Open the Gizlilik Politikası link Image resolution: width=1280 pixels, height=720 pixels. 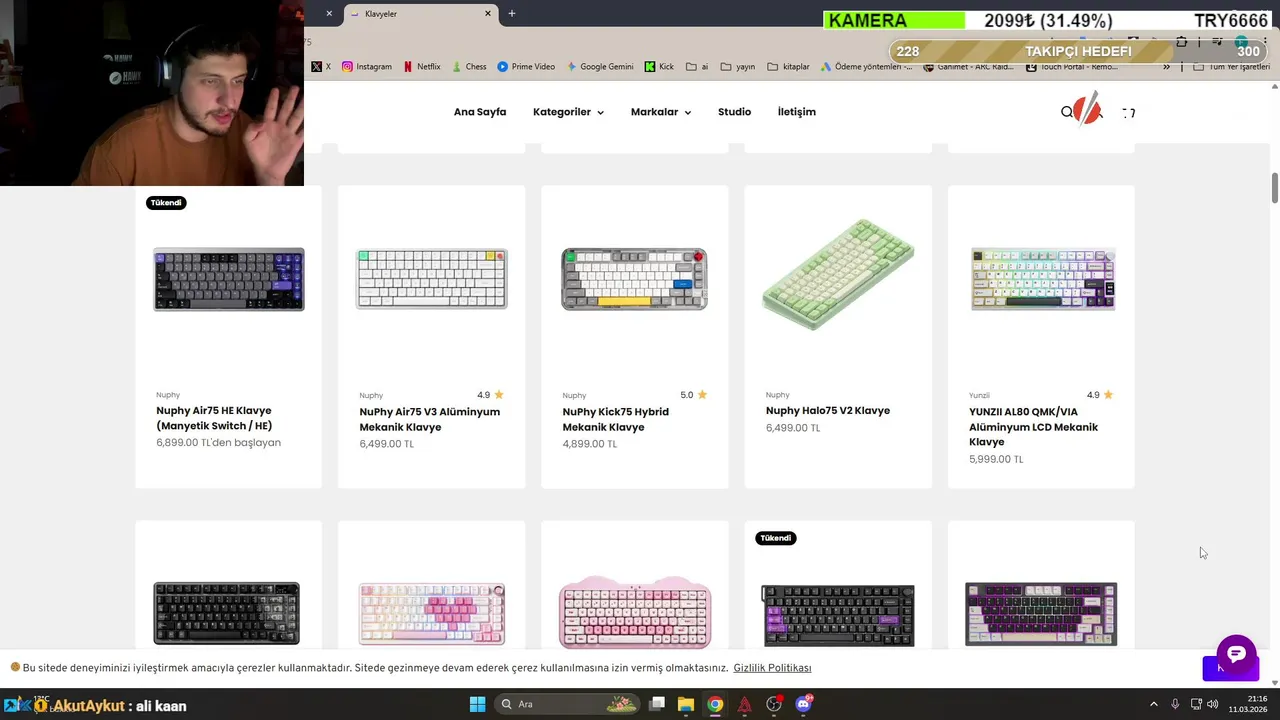(x=772, y=668)
